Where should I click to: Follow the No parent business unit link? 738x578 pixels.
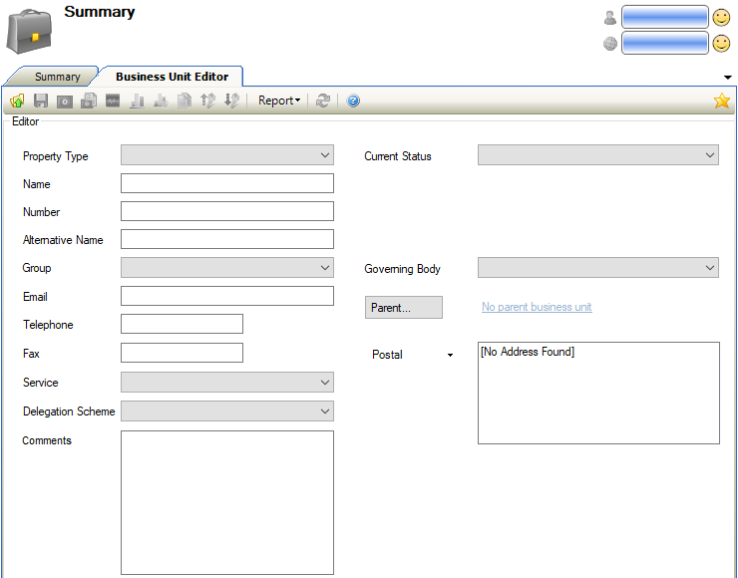coord(536,307)
